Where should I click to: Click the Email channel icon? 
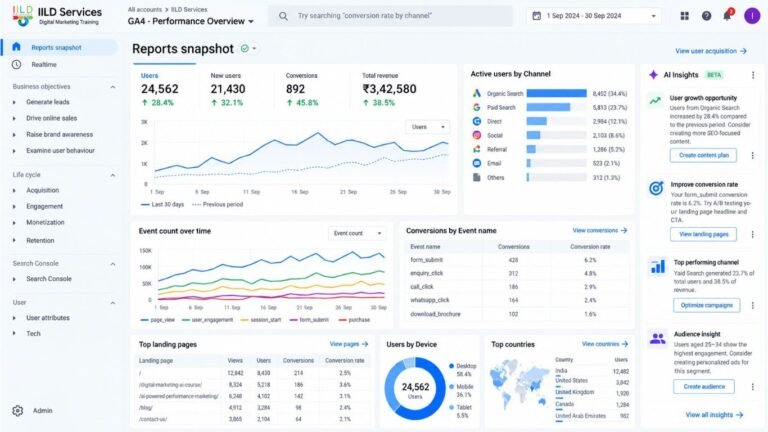(477, 163)
